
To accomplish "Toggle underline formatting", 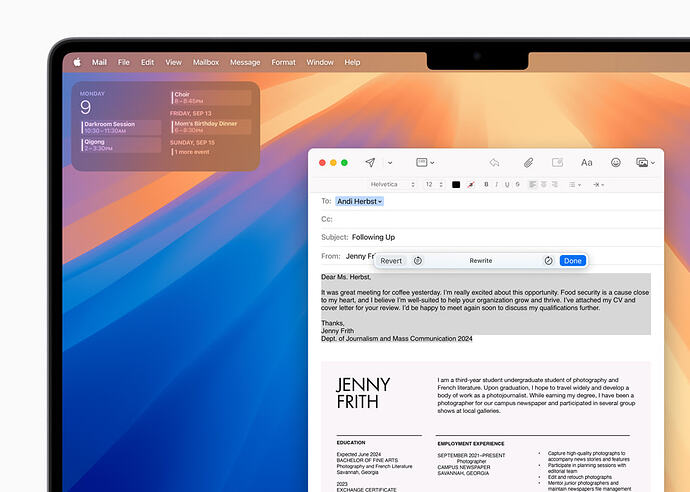I will coord(507,184).
